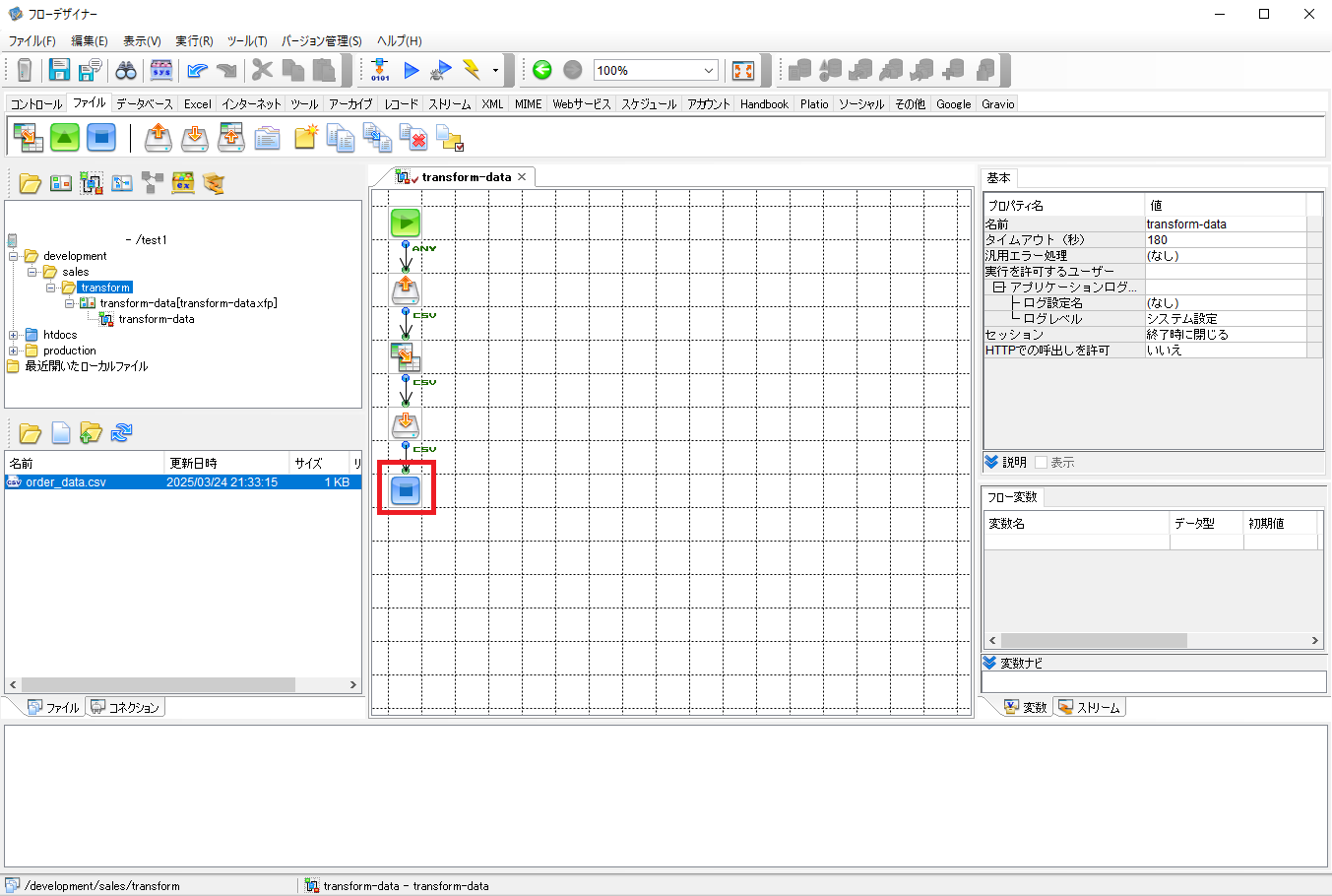Click the blue floppy Save icon
1332x896 pixels.
60,70
